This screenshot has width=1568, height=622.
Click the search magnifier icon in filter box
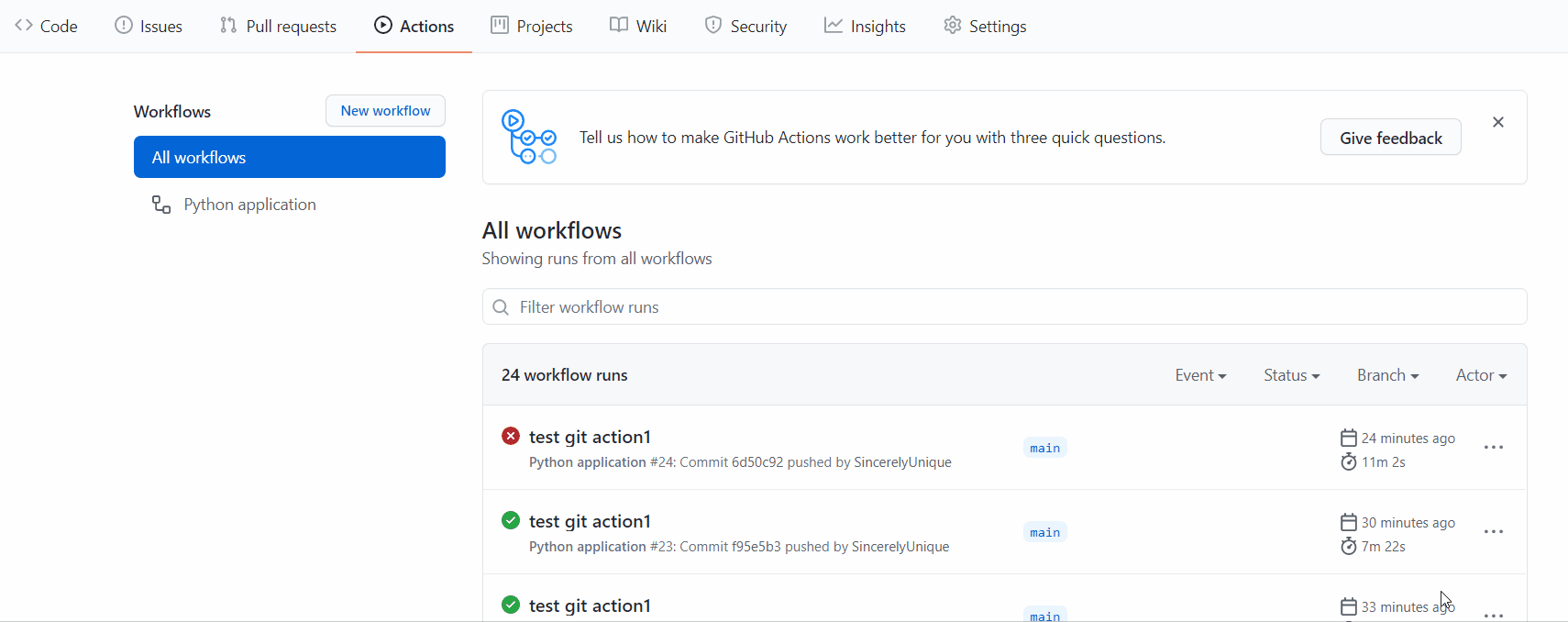click(x=501, y=307)
